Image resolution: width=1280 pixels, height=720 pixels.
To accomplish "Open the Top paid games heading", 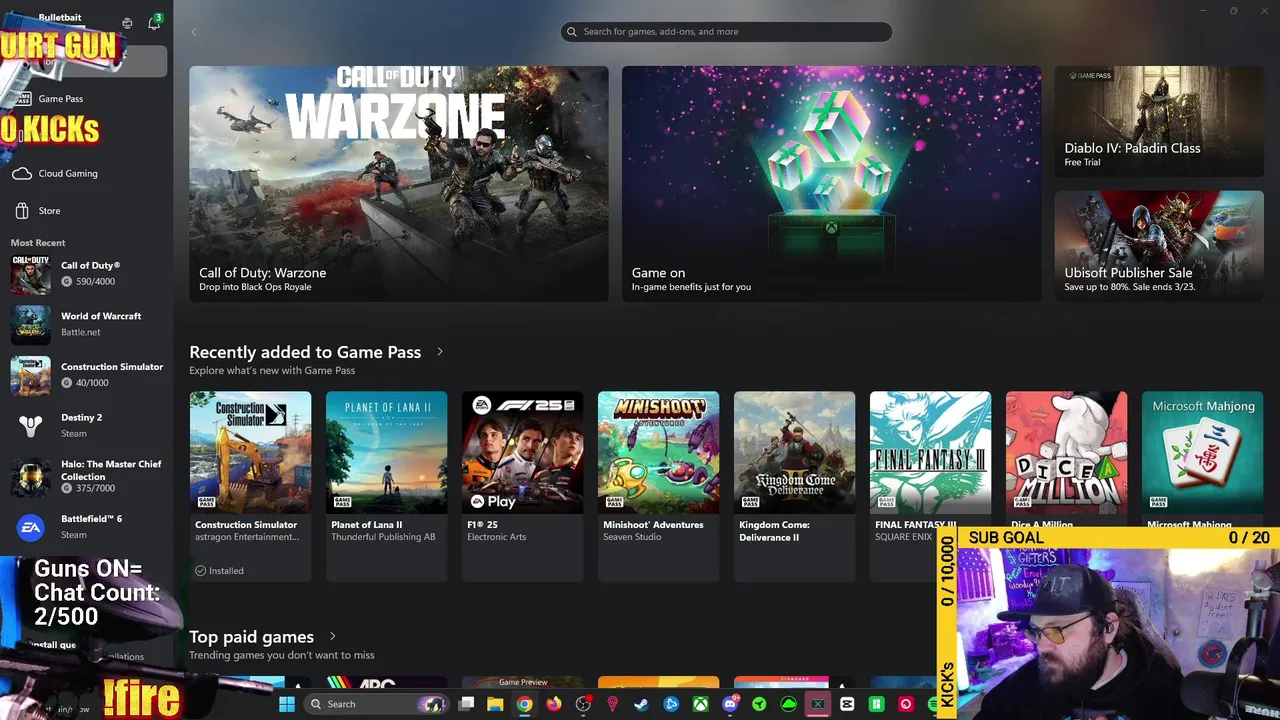I will [251, 637].
